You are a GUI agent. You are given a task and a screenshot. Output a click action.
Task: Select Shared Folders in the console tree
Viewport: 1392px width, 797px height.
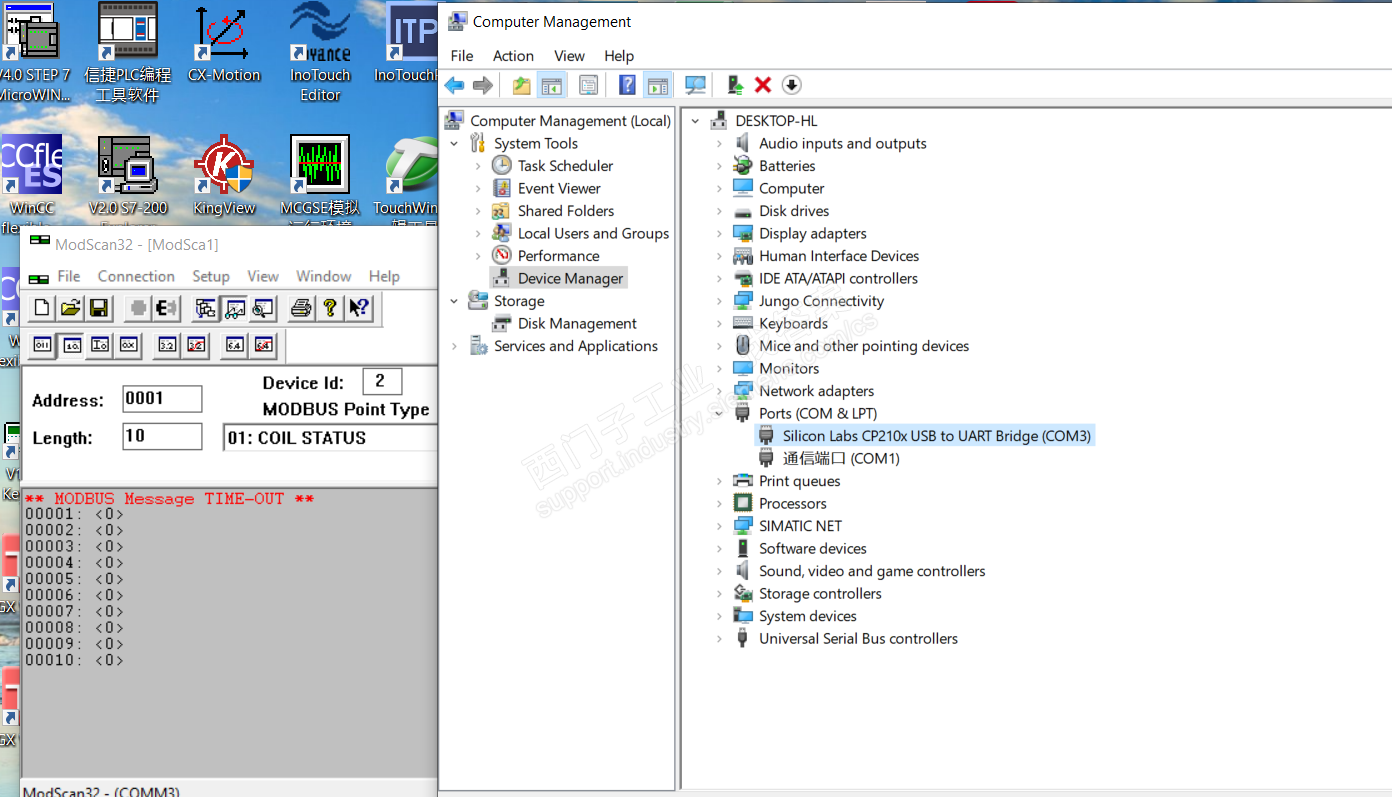(x=565, y=211)
